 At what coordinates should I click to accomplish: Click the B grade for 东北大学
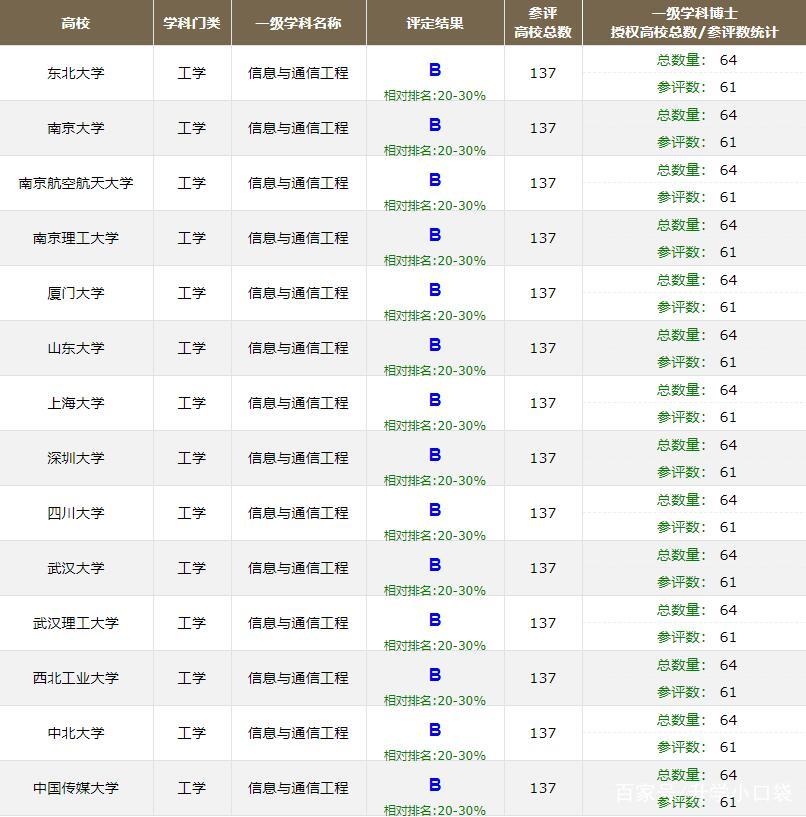click(435, 70)
